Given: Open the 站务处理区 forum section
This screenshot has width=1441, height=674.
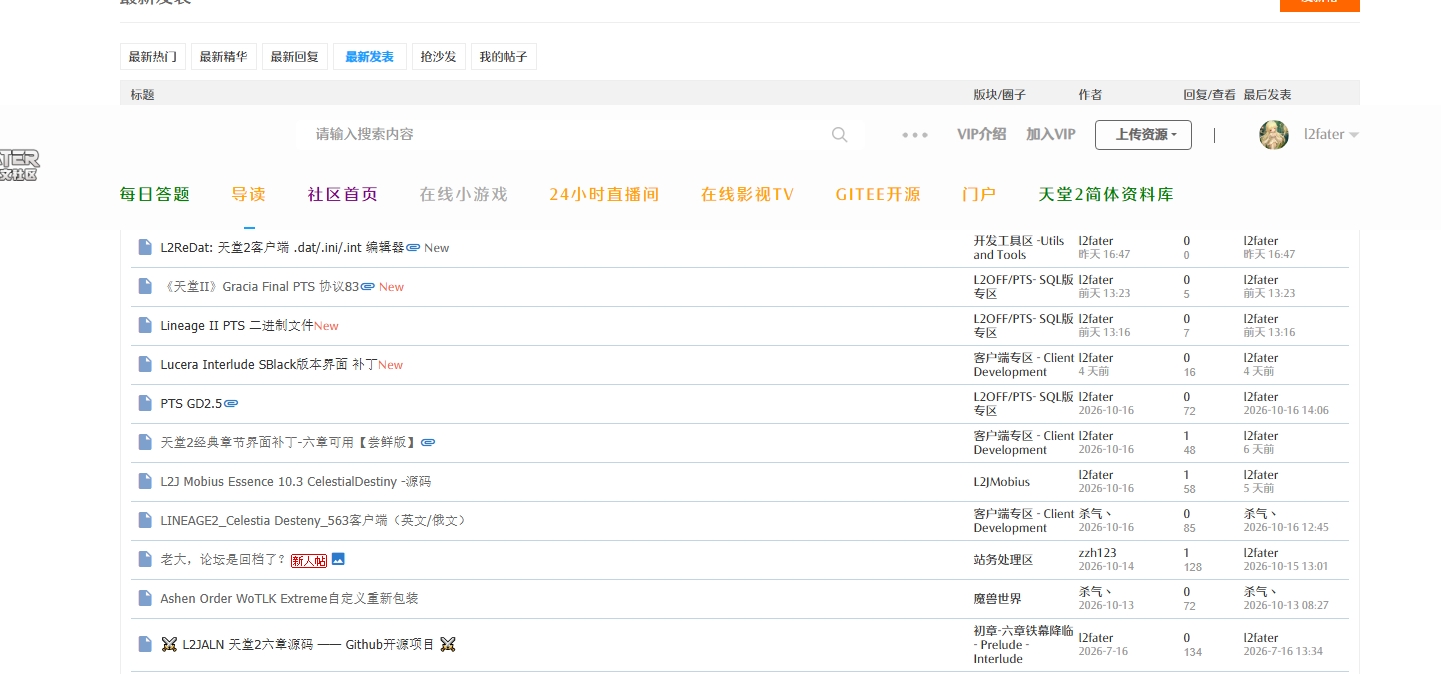Looking at the screenshot, I should (x=1003, y=559).
